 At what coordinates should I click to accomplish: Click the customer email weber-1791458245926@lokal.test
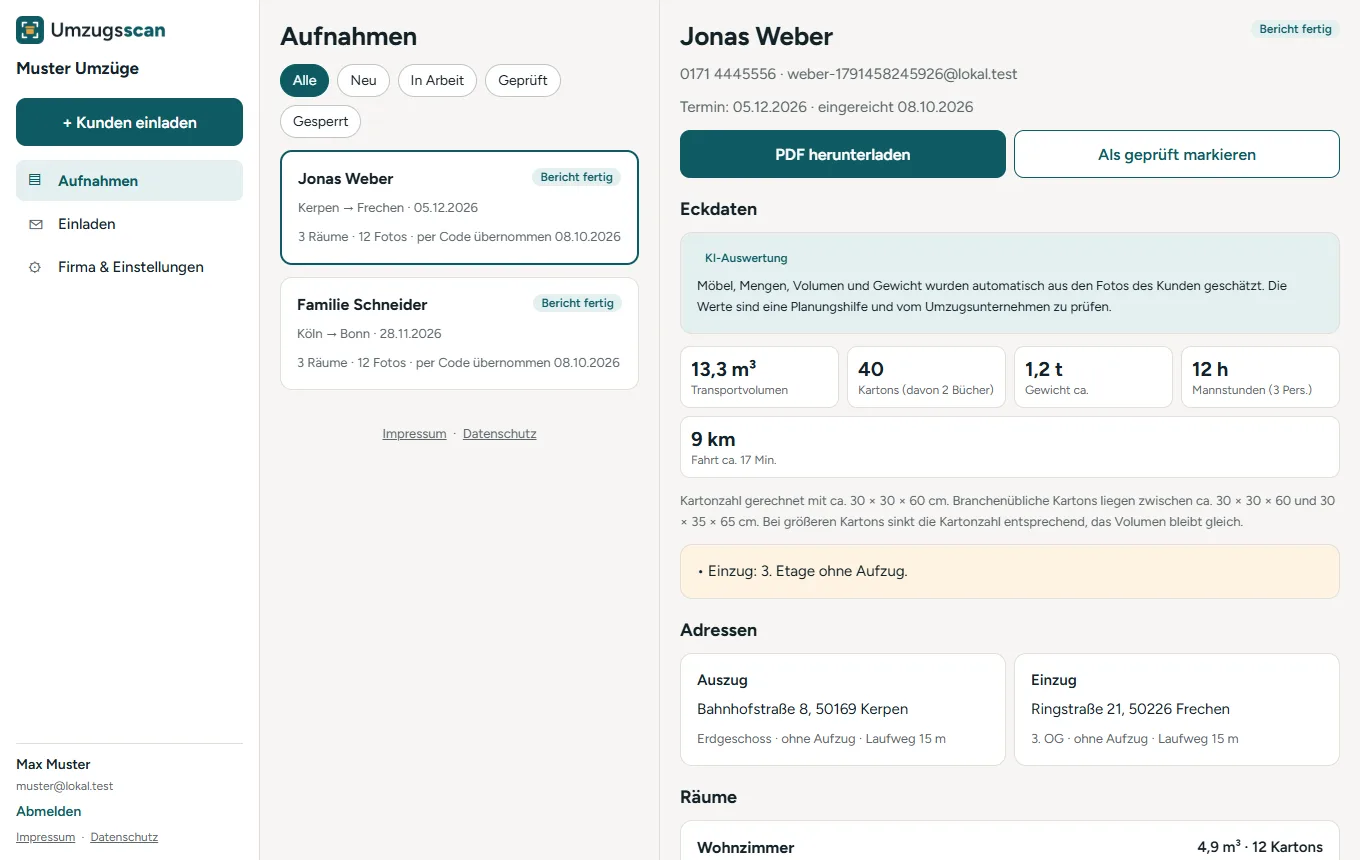902,74
